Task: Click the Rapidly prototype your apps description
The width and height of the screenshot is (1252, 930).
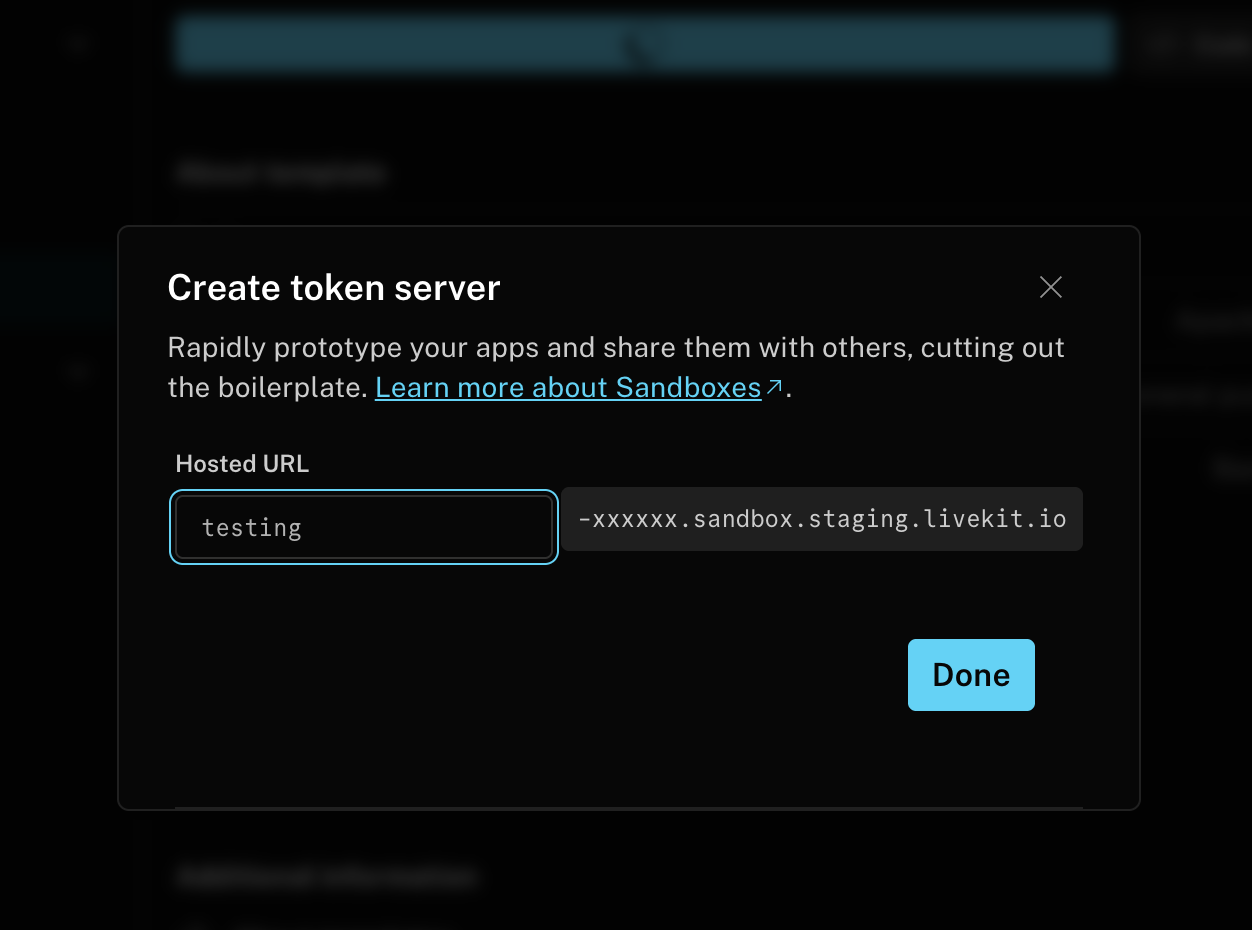Action: 615,348
